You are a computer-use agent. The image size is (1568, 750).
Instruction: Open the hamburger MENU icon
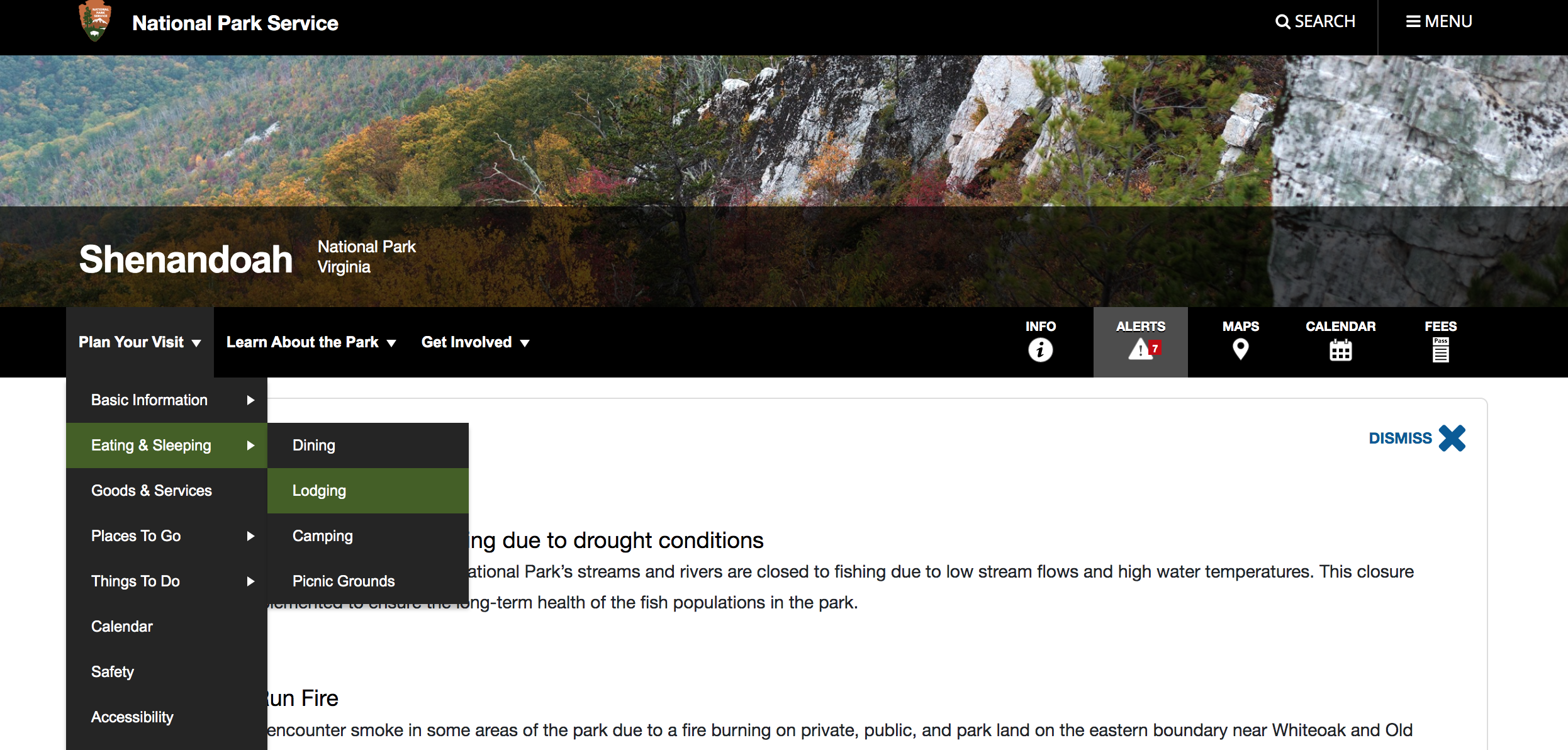1413,22
